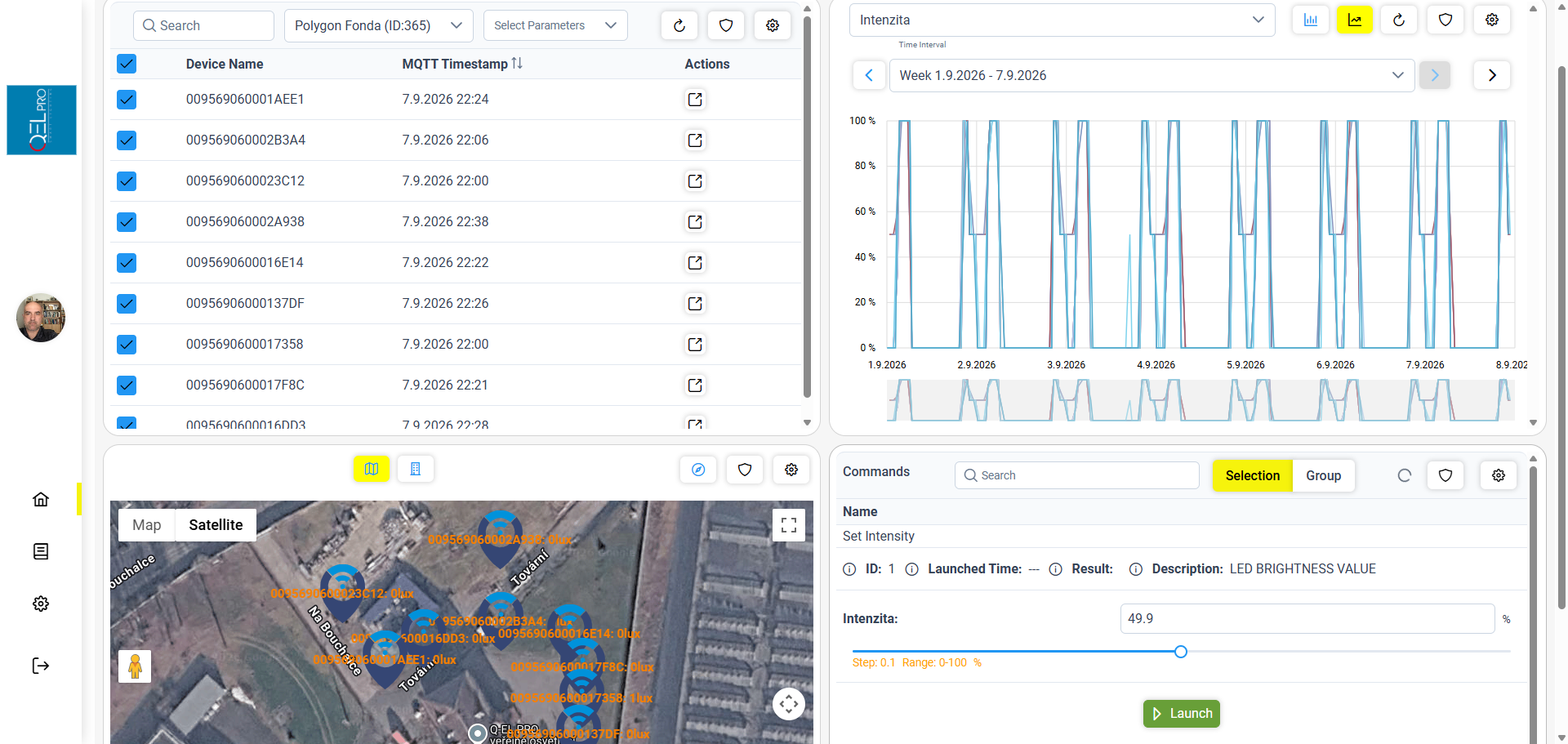Screen dimensions: 1568x744
Task: Open device 009569060002B3A4 action link
Action: (695, 140)
